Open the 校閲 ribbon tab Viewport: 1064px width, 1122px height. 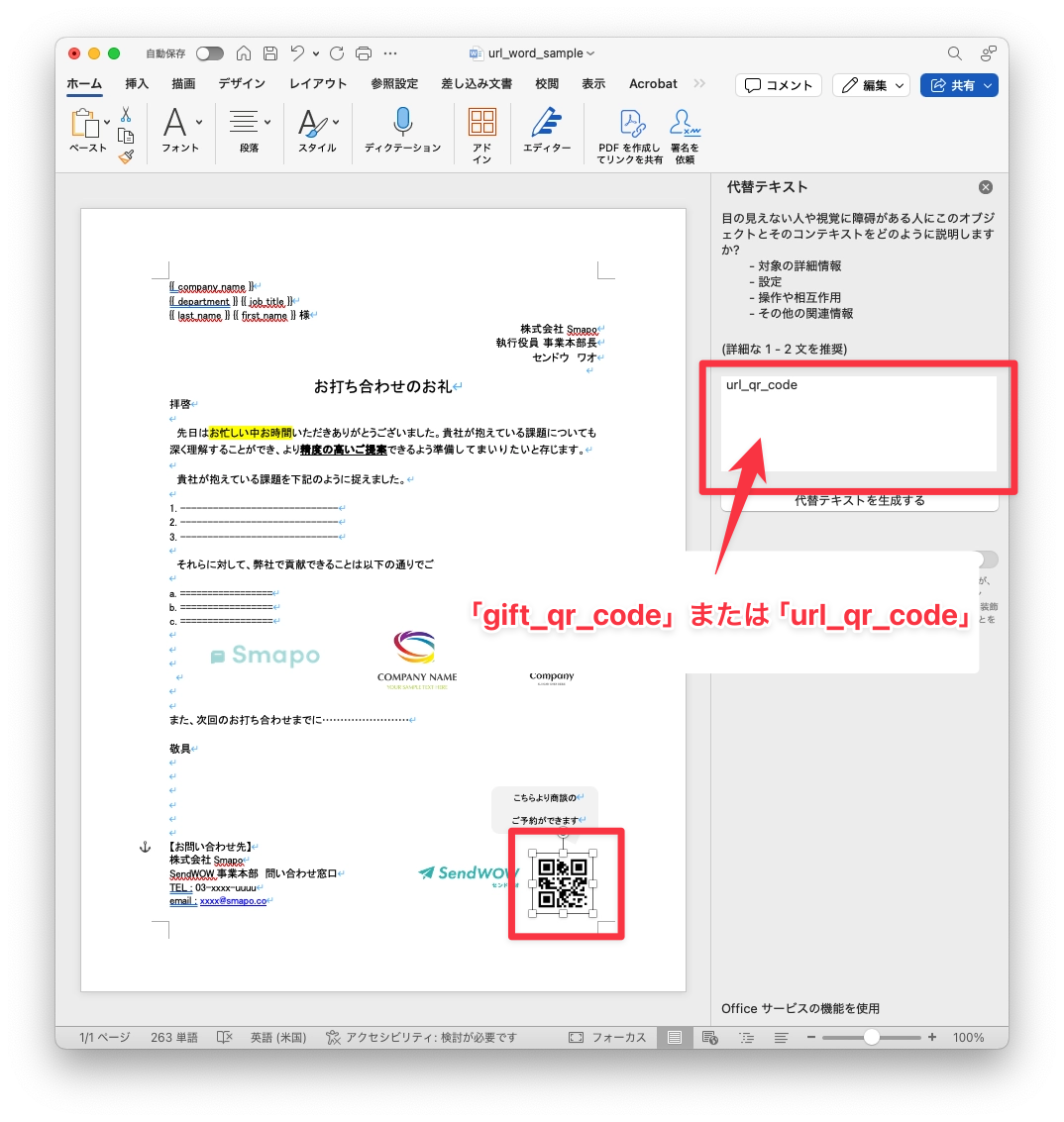pos(547,84)
